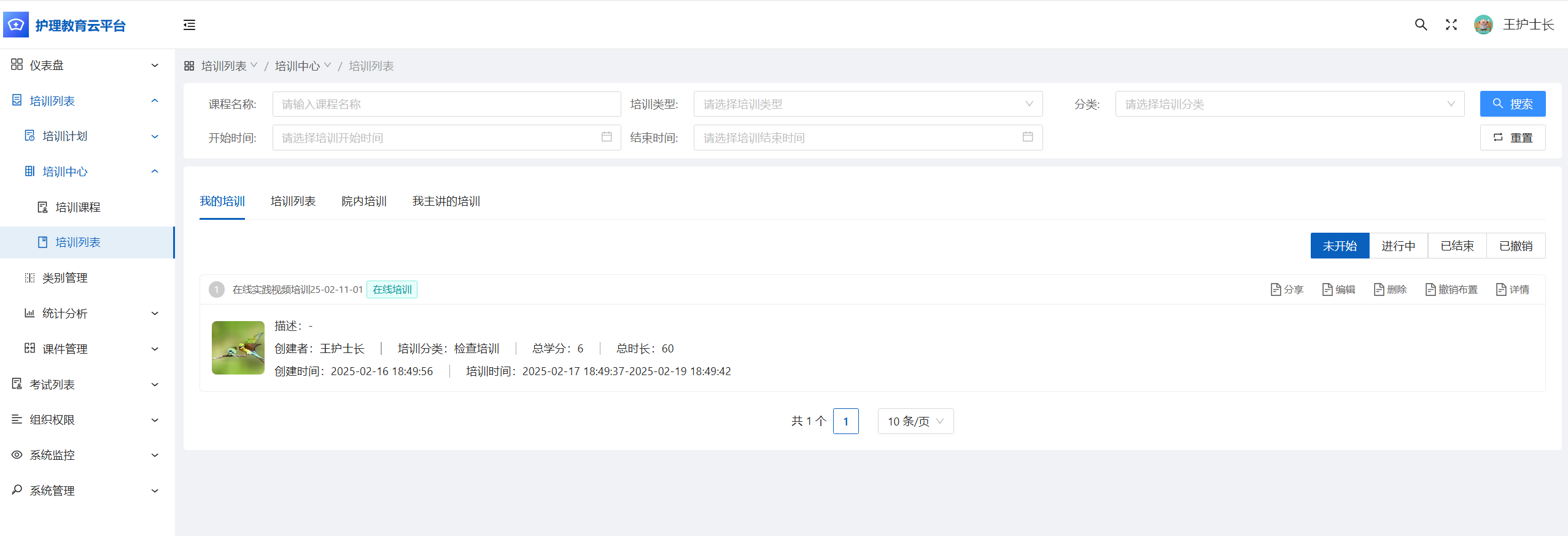Screen dimensions: 1568x536
Task: Collapse sidebar using the menu fold icon
Action: pos(189,25)
